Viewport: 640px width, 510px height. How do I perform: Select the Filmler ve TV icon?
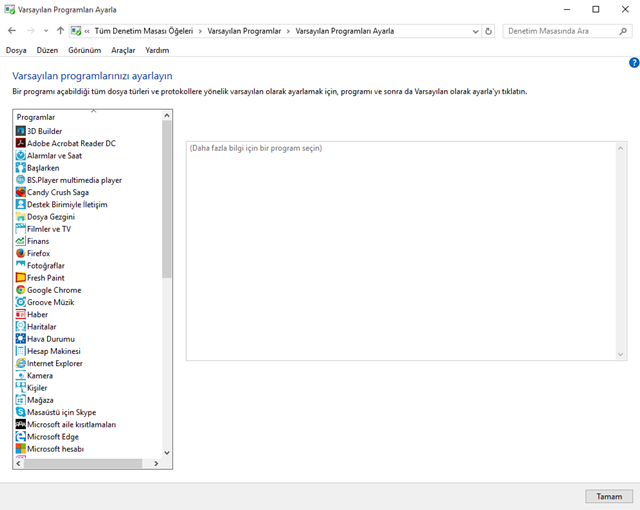coord(20,229)
